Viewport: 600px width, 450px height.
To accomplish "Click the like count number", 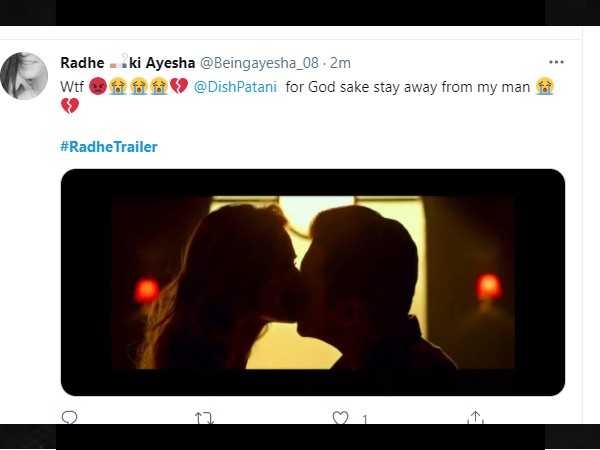I will (365, 419).
